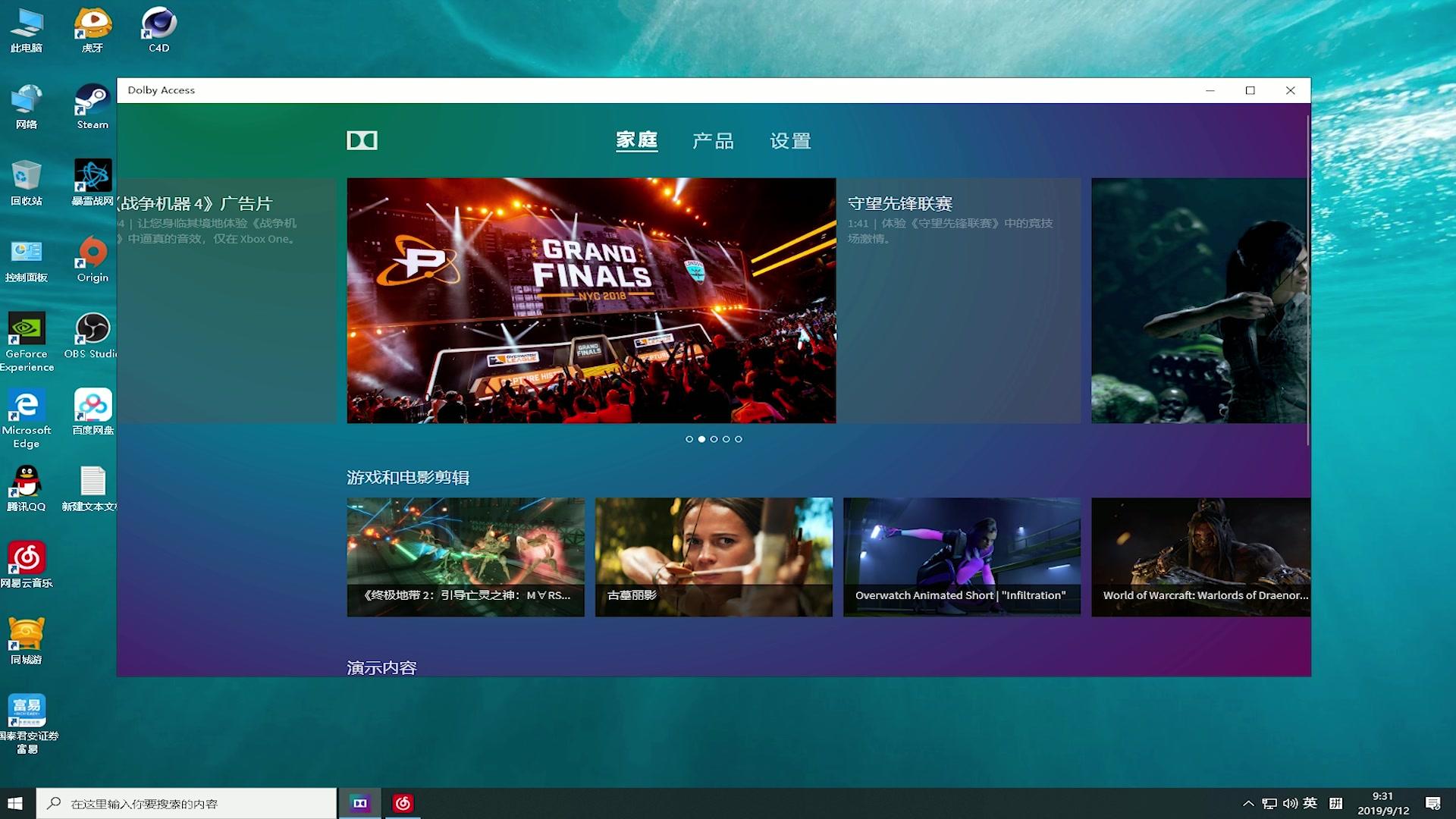
Task: Click NetEase Music icon in taskbar
Action: point(403,803)
